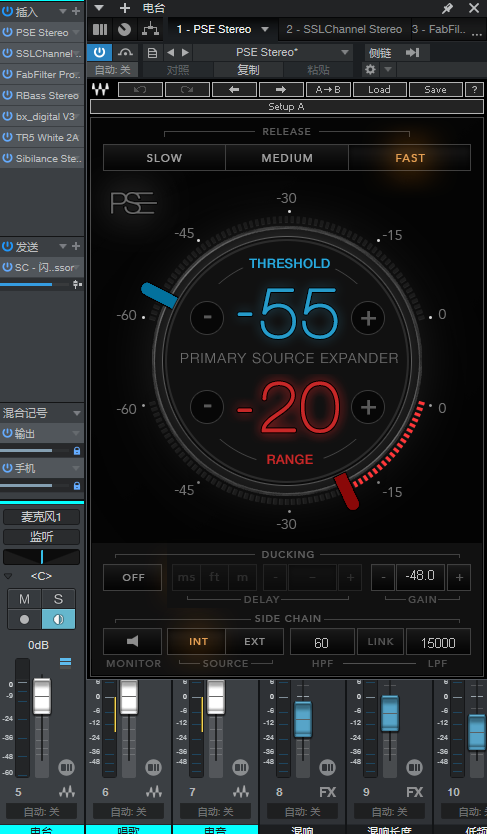This screenshot has height=834, width=487.
Task: Click the 侧链 sidechain button
Action: click(x=380, y=53)
